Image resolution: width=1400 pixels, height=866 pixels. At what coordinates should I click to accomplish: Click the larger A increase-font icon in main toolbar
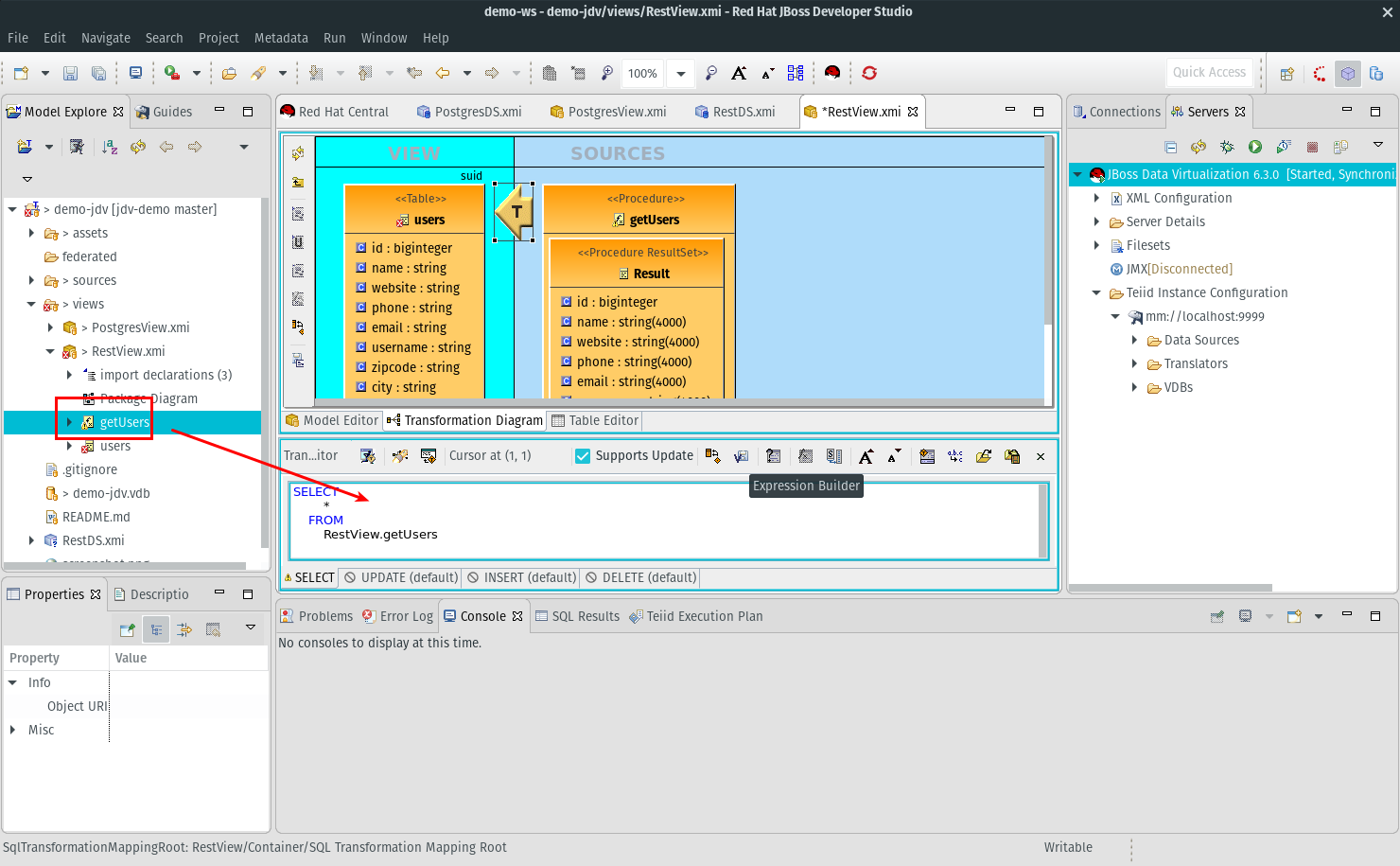739,73
